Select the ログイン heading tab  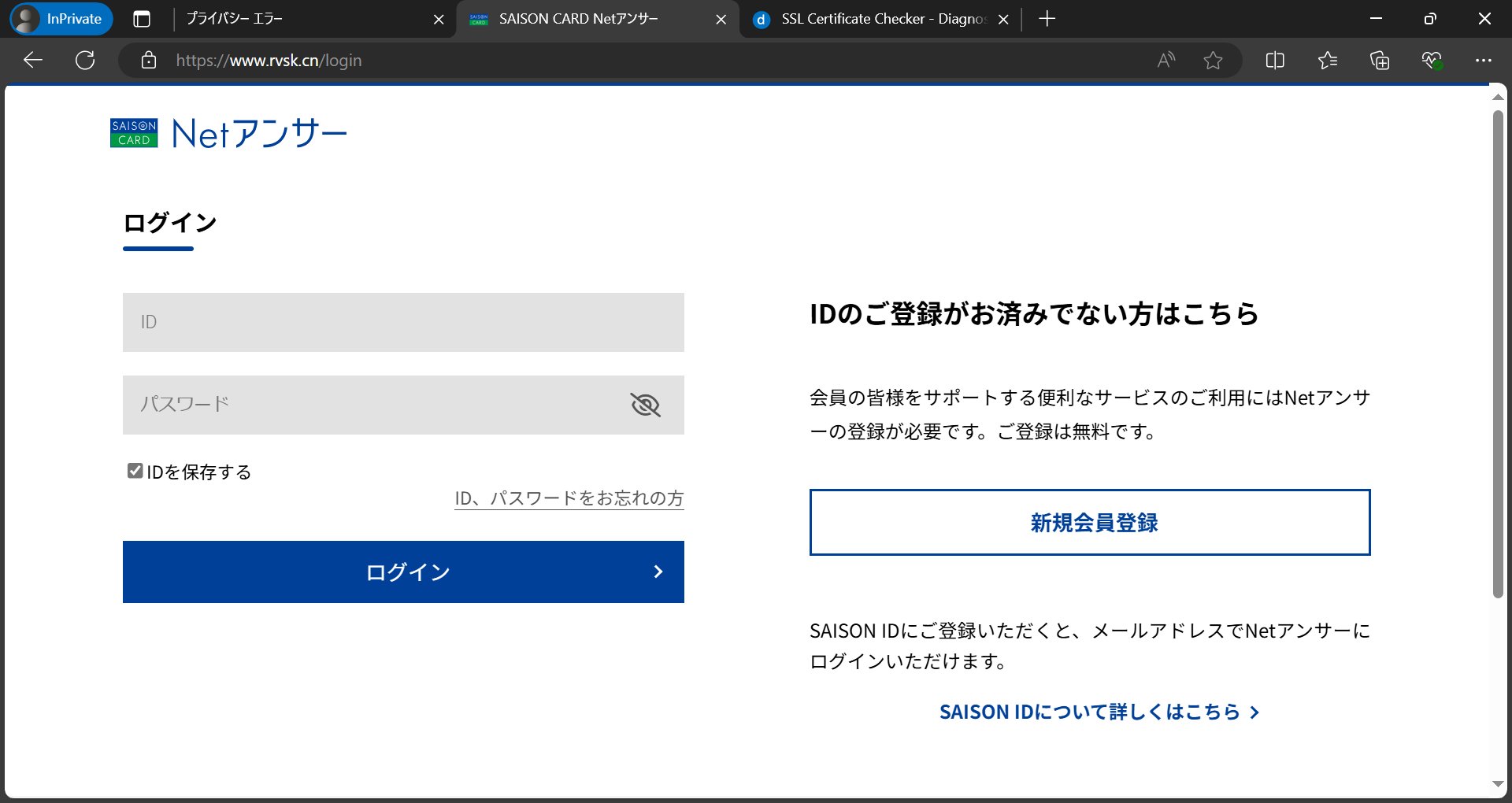pos(170,224)
